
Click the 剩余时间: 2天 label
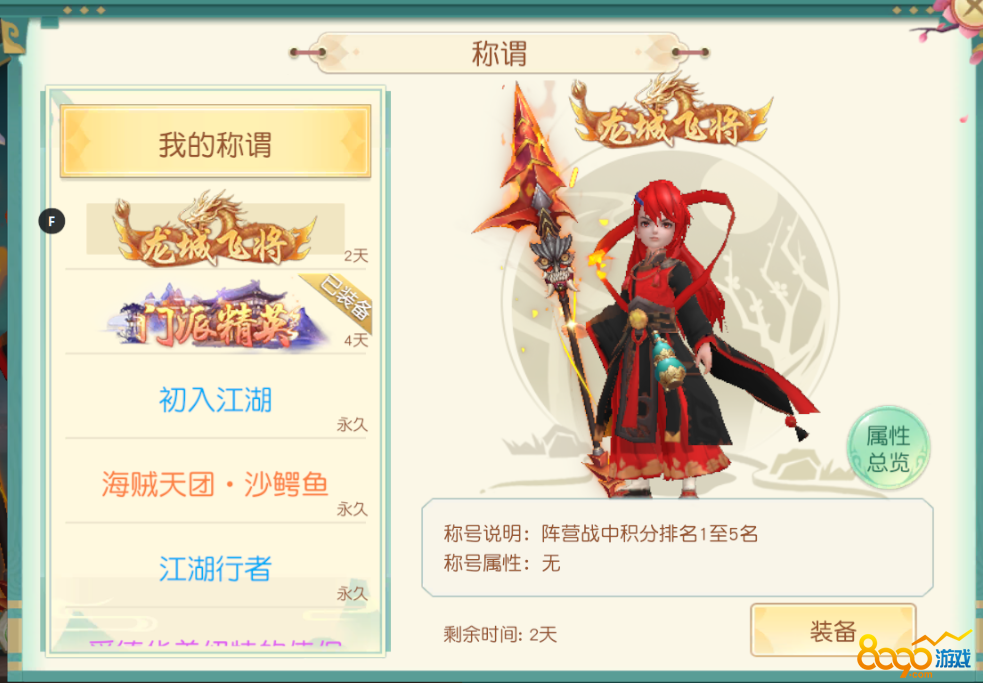(500, 634)
